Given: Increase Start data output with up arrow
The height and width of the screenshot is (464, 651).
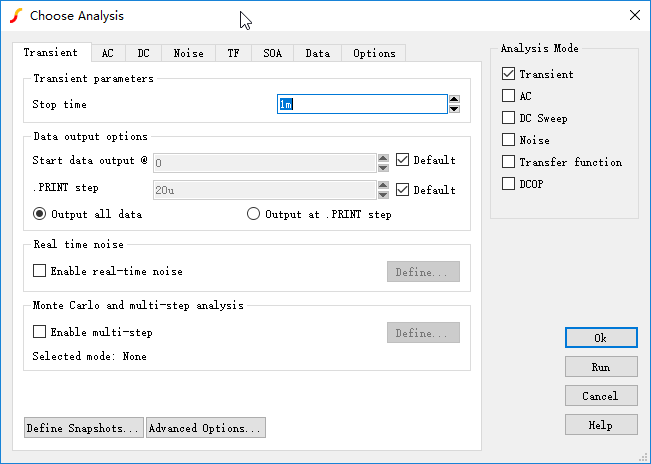Looking at the screenshot, I should (383, 158).
